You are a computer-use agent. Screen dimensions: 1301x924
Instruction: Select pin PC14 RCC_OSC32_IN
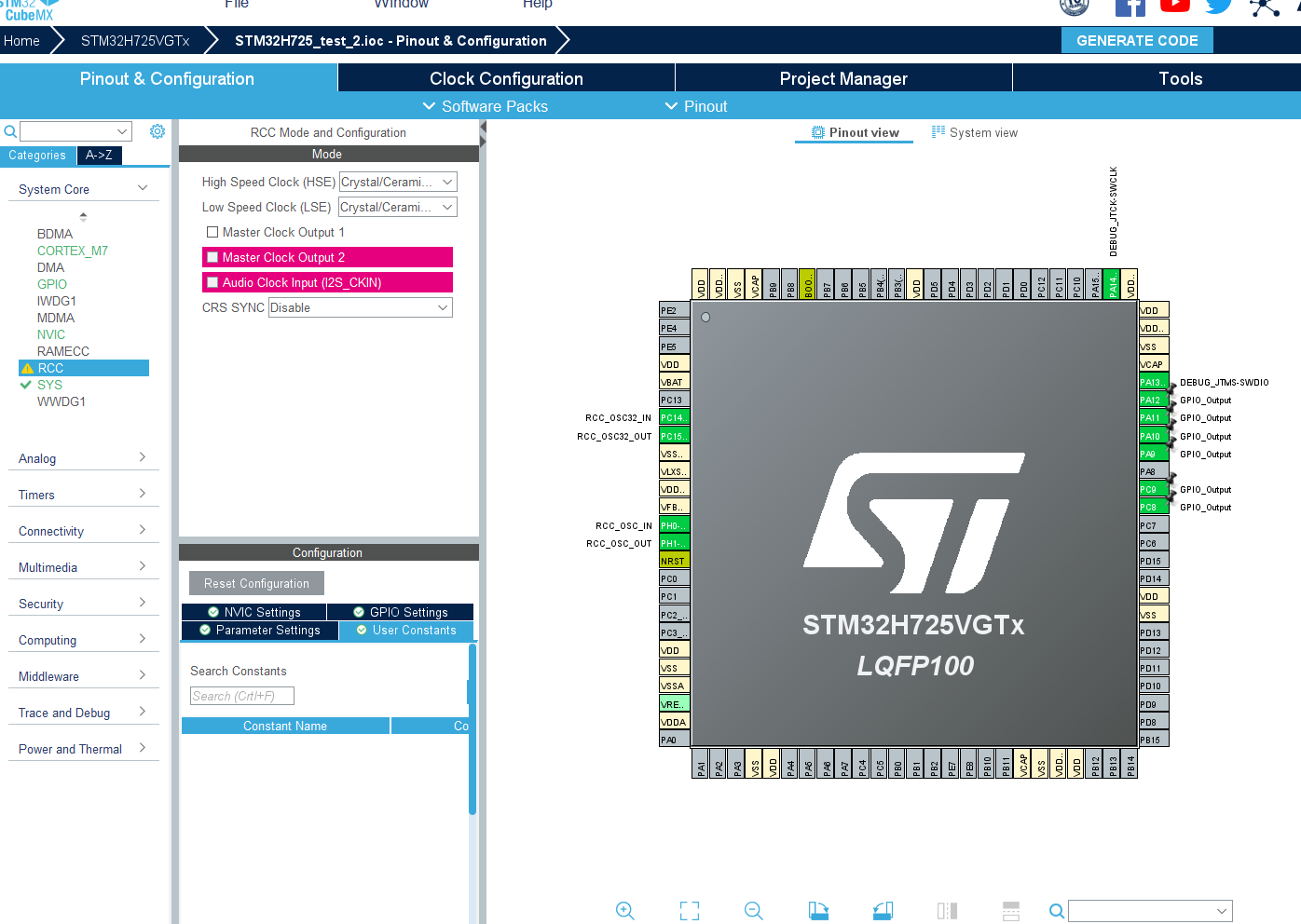click(674, 417)
